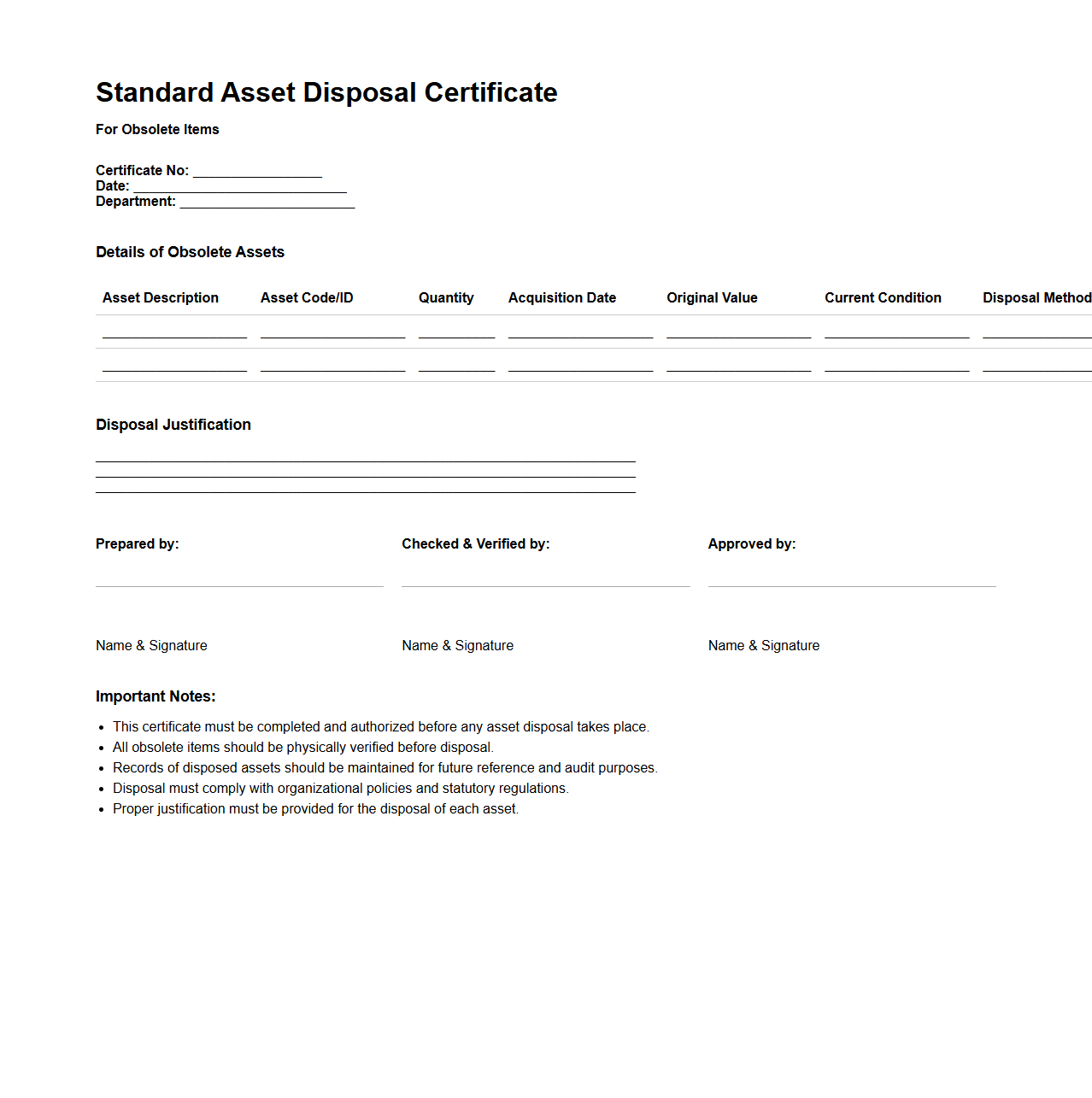The image size is (1092, 1098).
Task: Select second row Current Condition blank
Action: [x=896, y=365]
